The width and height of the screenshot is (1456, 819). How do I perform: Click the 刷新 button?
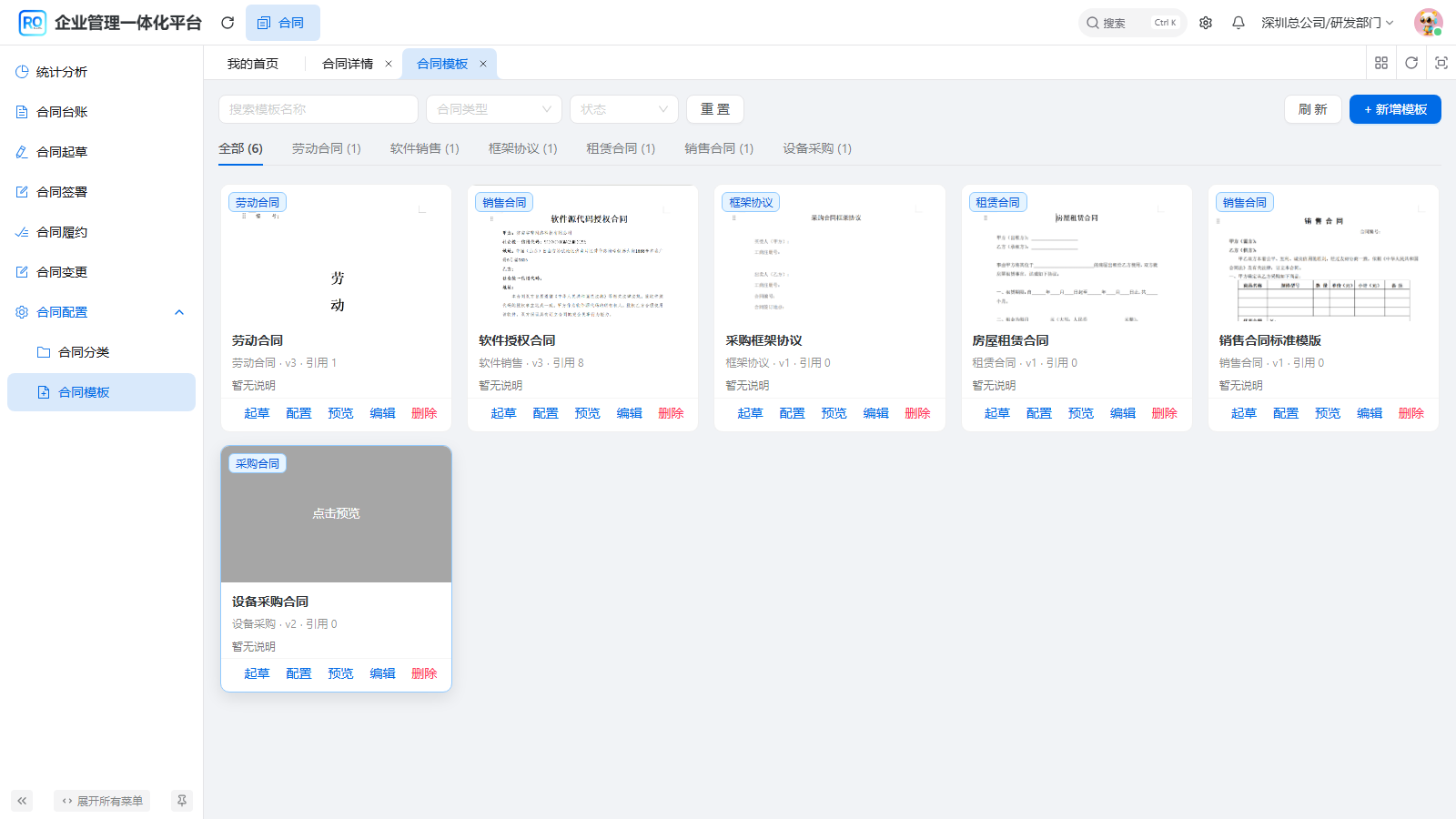1313,109
